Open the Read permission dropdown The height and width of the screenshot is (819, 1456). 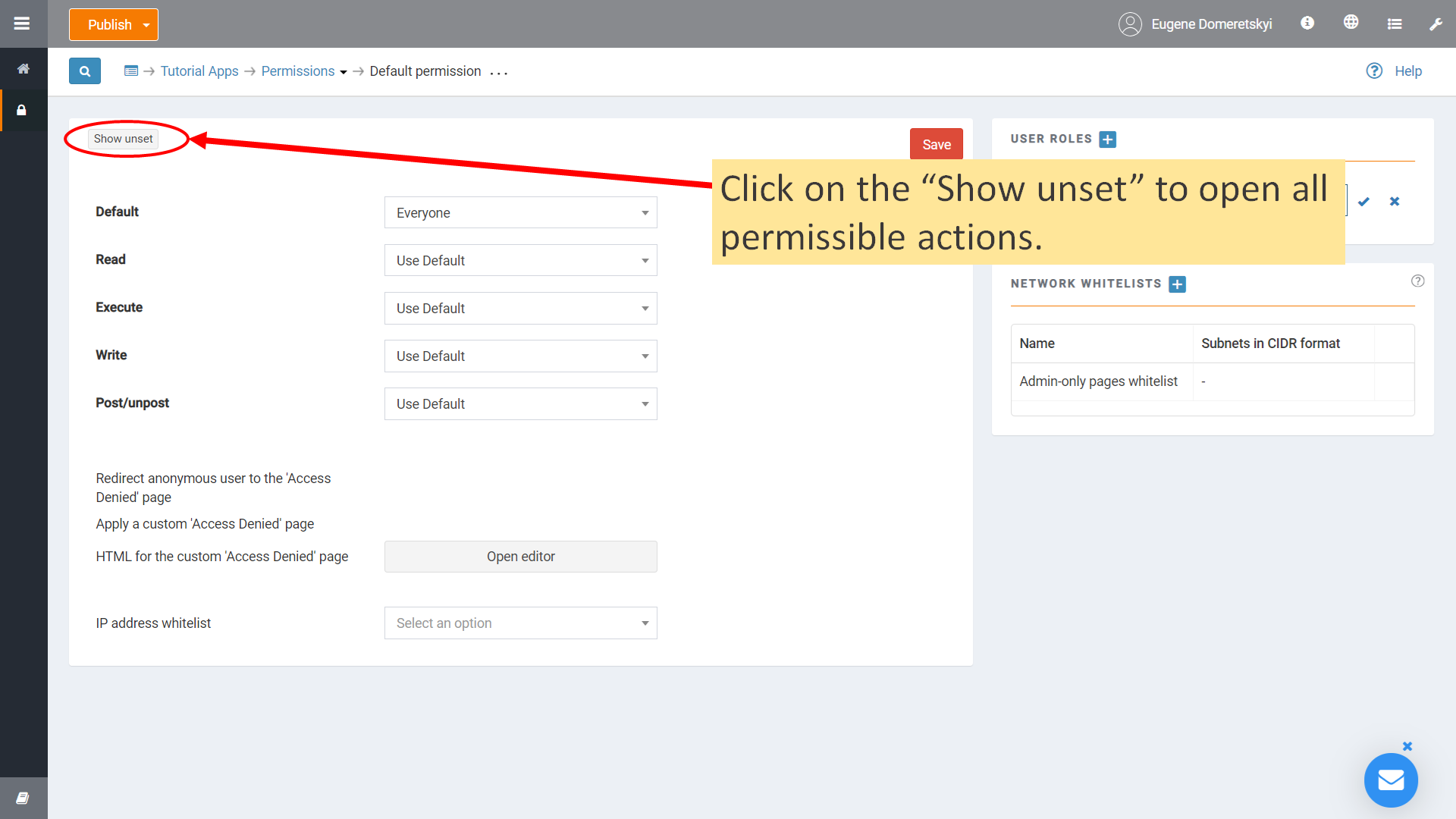(520, 261)
